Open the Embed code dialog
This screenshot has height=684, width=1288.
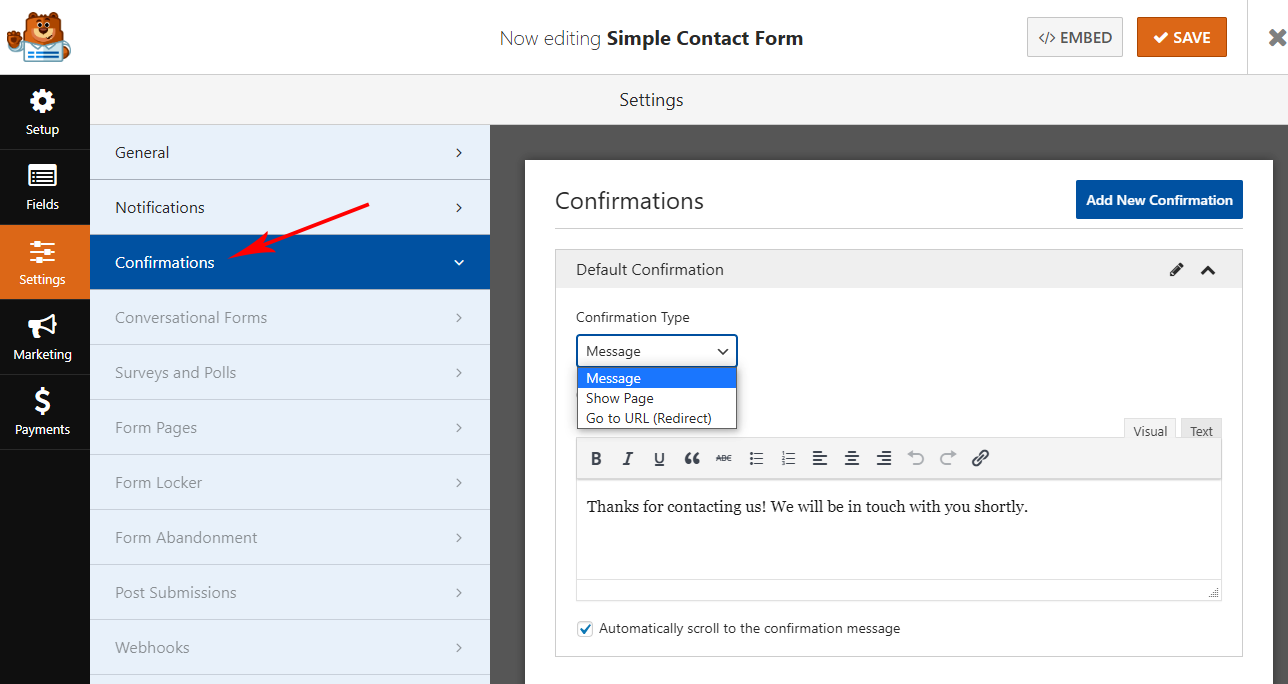click(x=1075, y=37)
